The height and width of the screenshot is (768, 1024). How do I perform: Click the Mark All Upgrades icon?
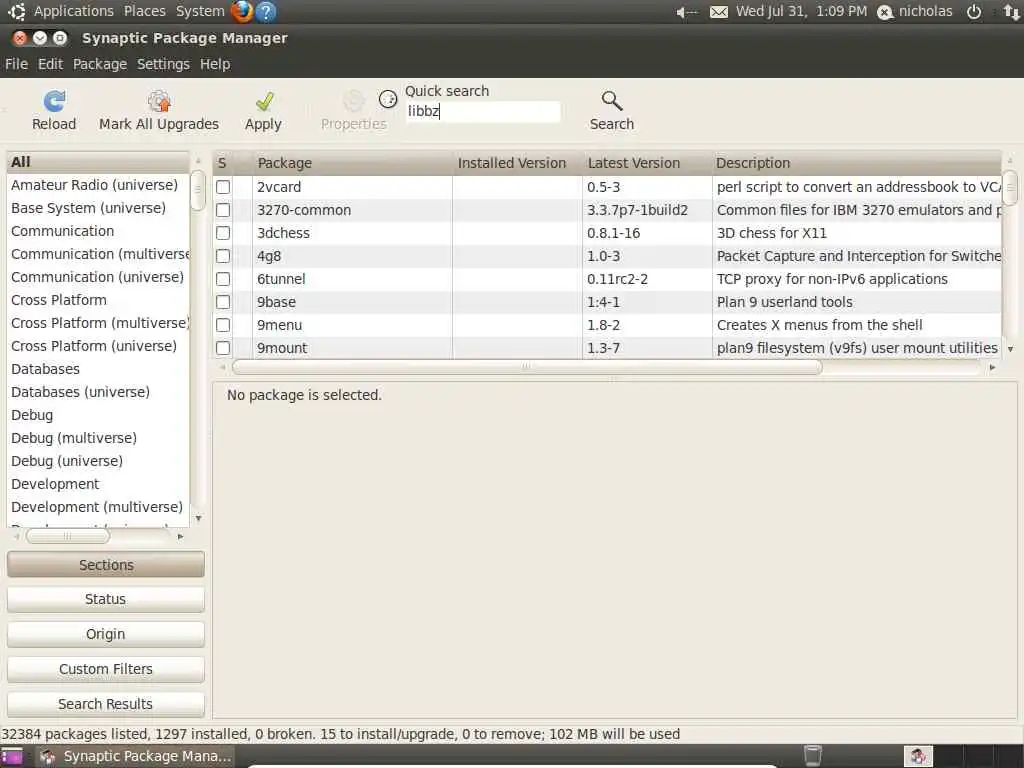(x=159, y=101)
